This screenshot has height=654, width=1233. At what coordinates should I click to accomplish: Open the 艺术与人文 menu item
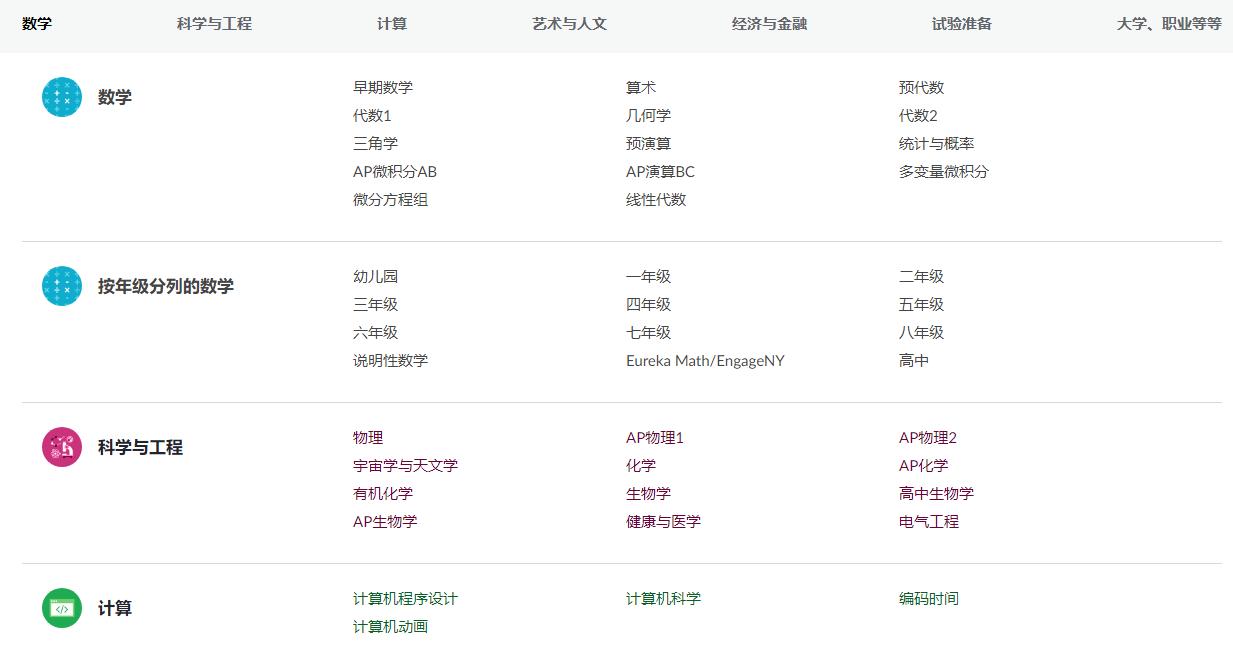tap(569, 23)
